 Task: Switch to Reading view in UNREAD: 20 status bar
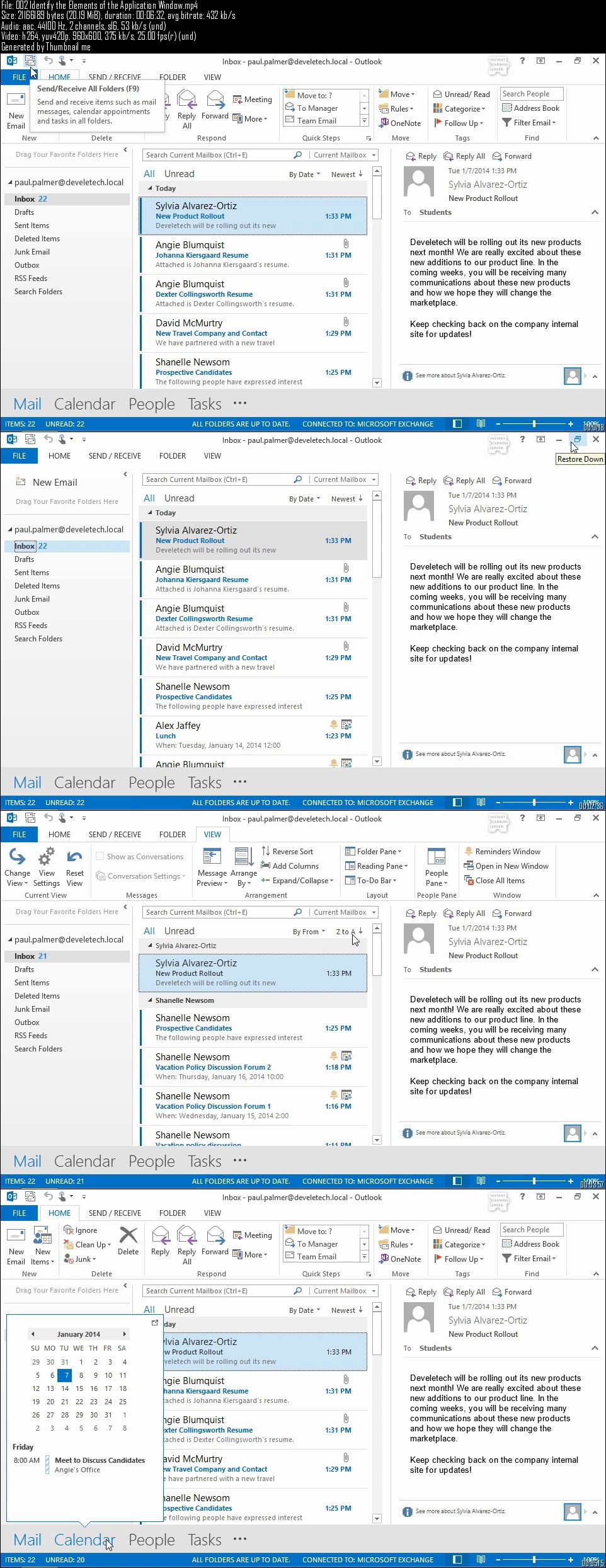tap(481, 1559)
